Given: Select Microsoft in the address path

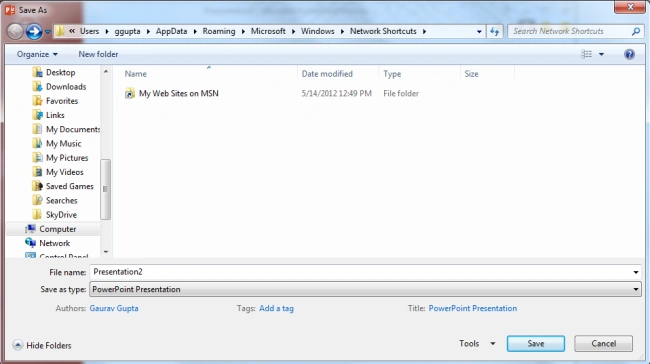Looking at the screenshot, I should pyautogui.click(x=268, y=32).
